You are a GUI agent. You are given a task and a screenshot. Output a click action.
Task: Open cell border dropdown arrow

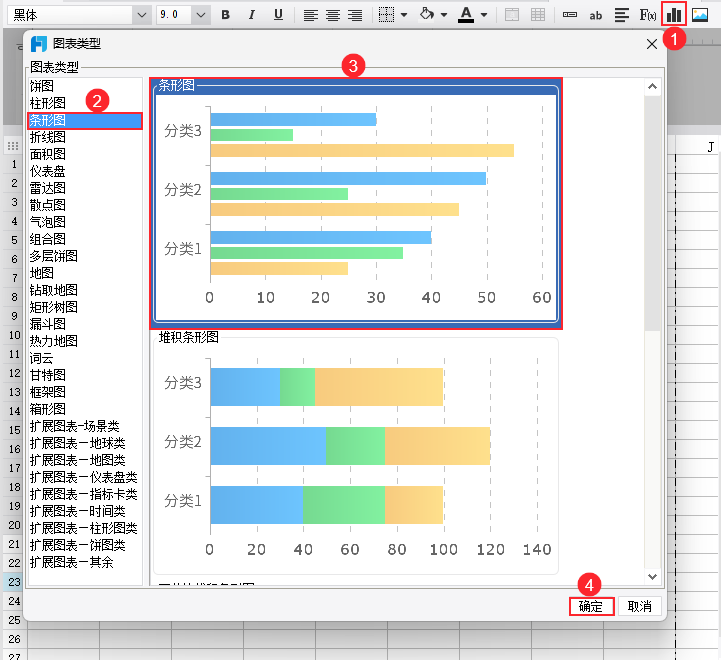click(404, 15)
